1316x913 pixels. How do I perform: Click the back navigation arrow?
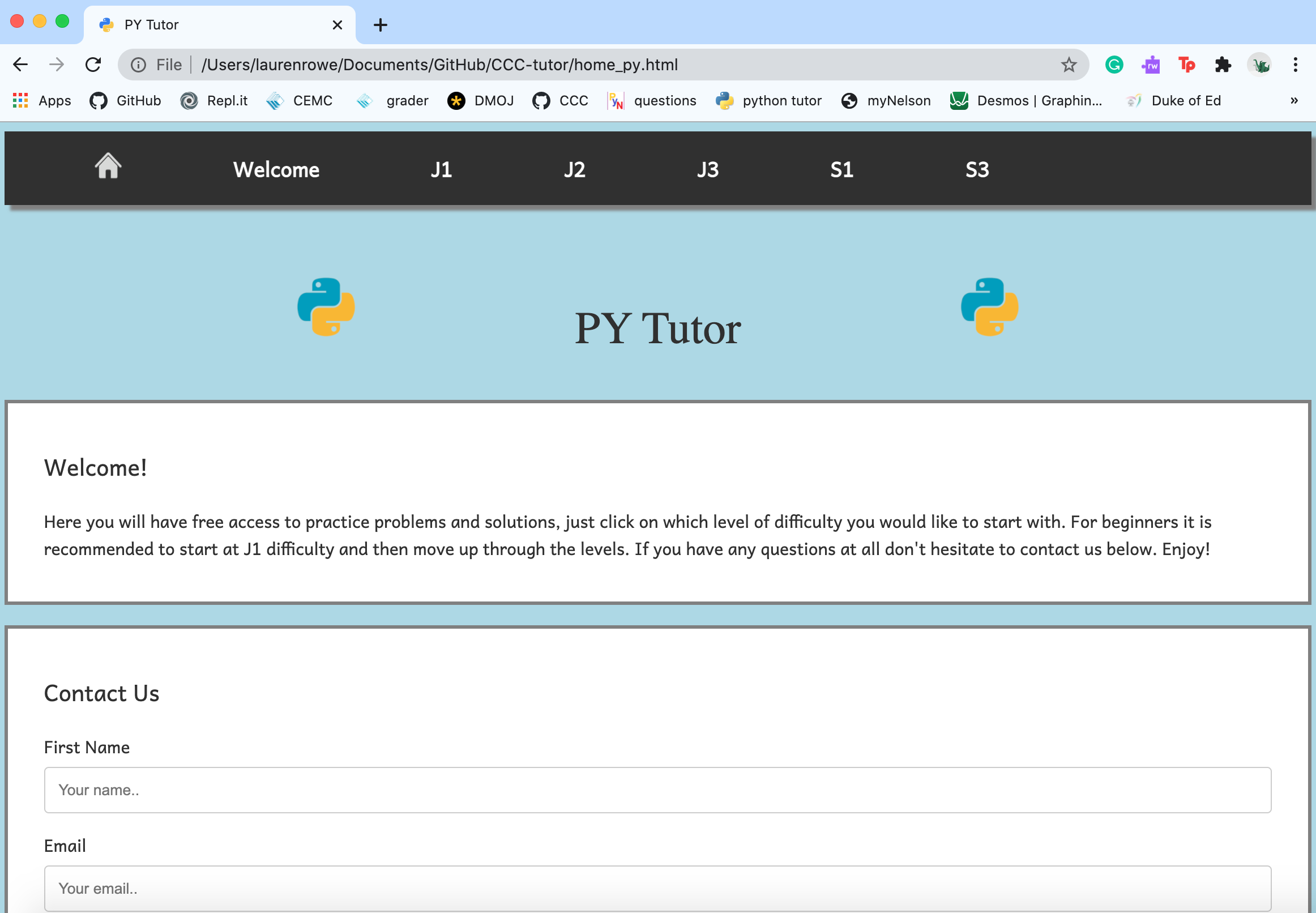(20, 65)
